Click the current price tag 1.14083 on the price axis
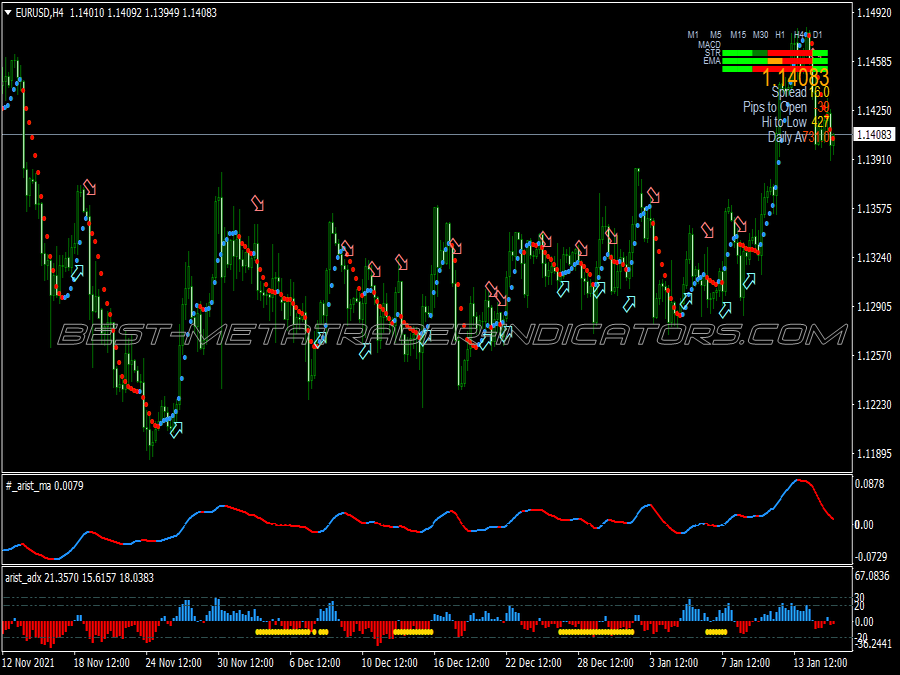The image size is (900, 675). [874, 134]
